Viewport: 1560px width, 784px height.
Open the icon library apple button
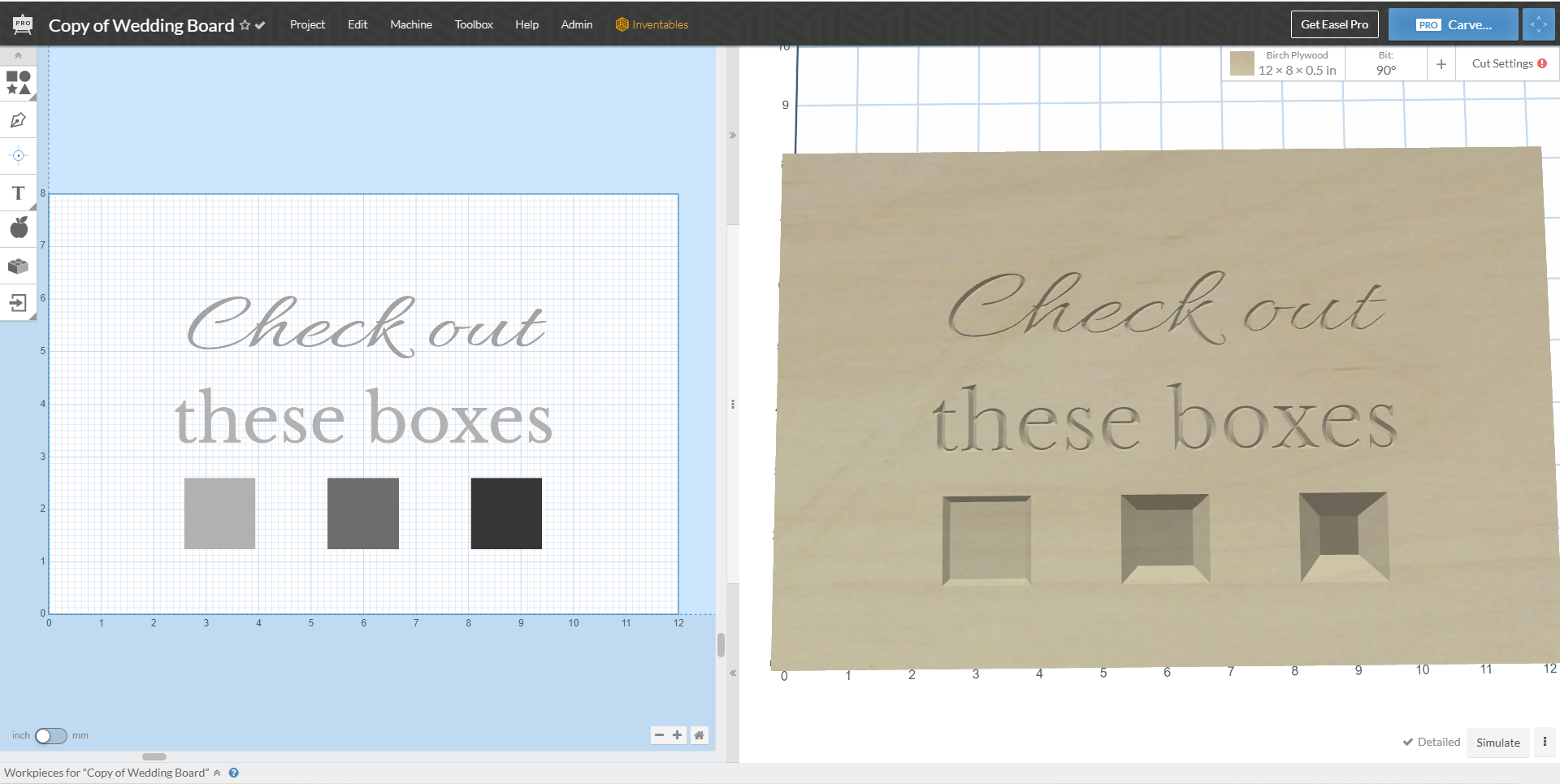click(x=18, y=228)
